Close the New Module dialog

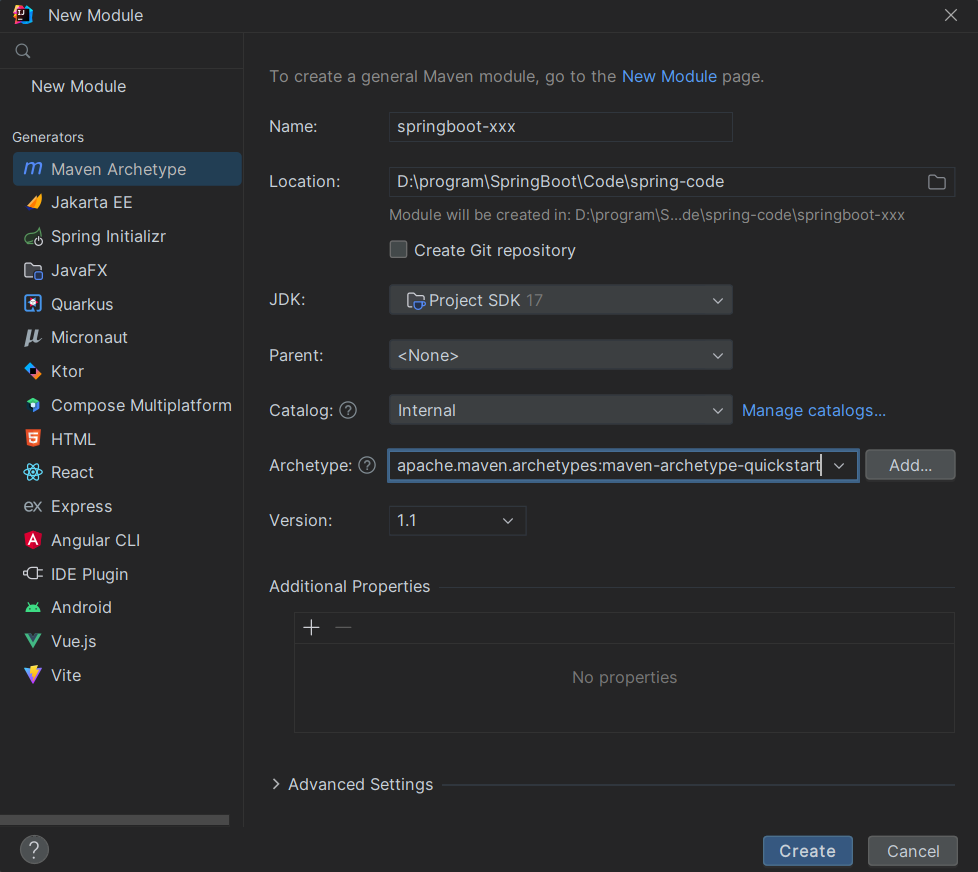coord(951,15)
